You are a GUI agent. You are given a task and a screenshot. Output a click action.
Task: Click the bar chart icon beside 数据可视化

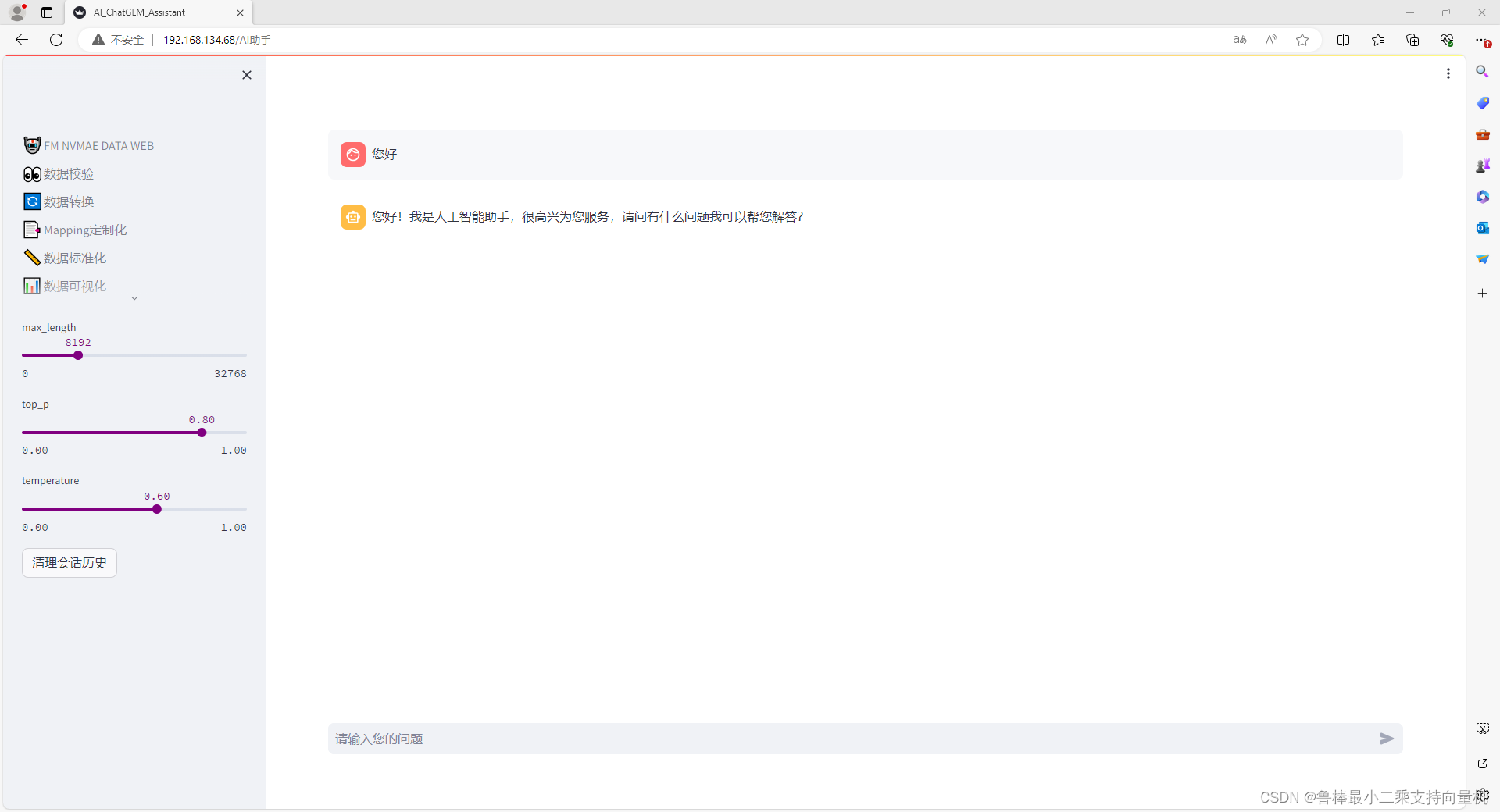click(32, 286)
